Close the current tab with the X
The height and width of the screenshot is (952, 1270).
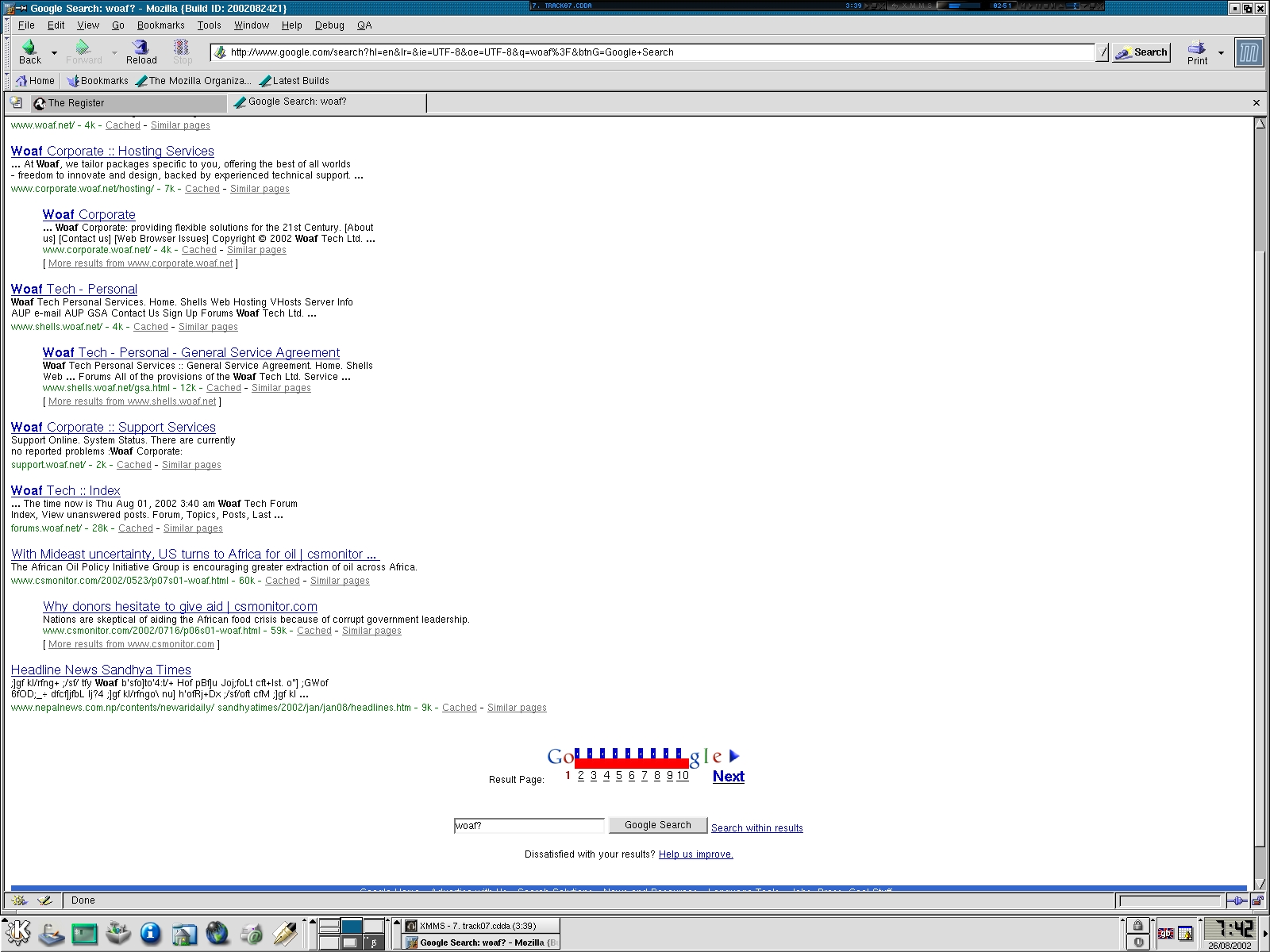point(1256,102)
